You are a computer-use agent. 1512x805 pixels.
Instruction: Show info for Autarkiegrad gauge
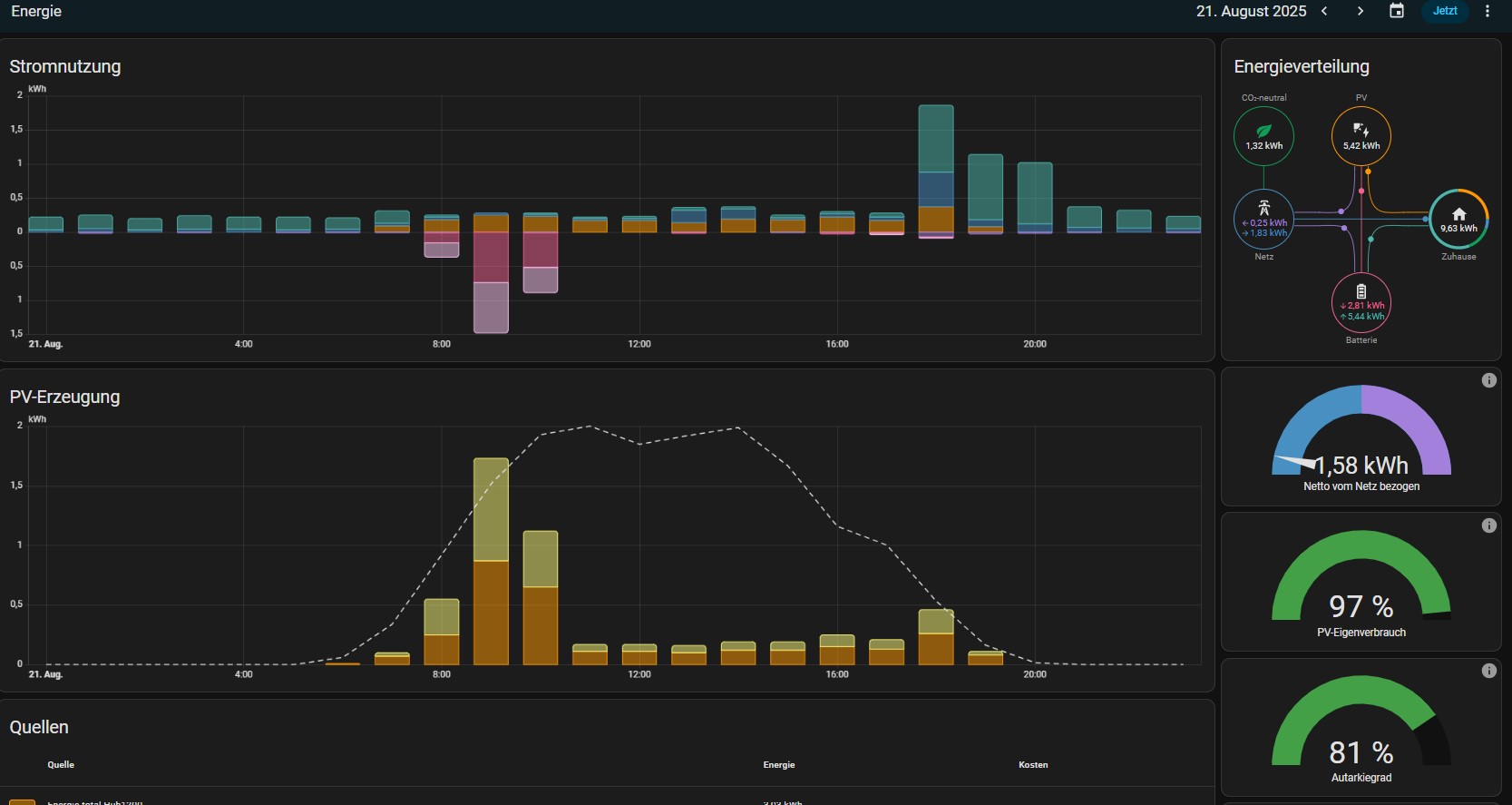(x=1488, y=671)
